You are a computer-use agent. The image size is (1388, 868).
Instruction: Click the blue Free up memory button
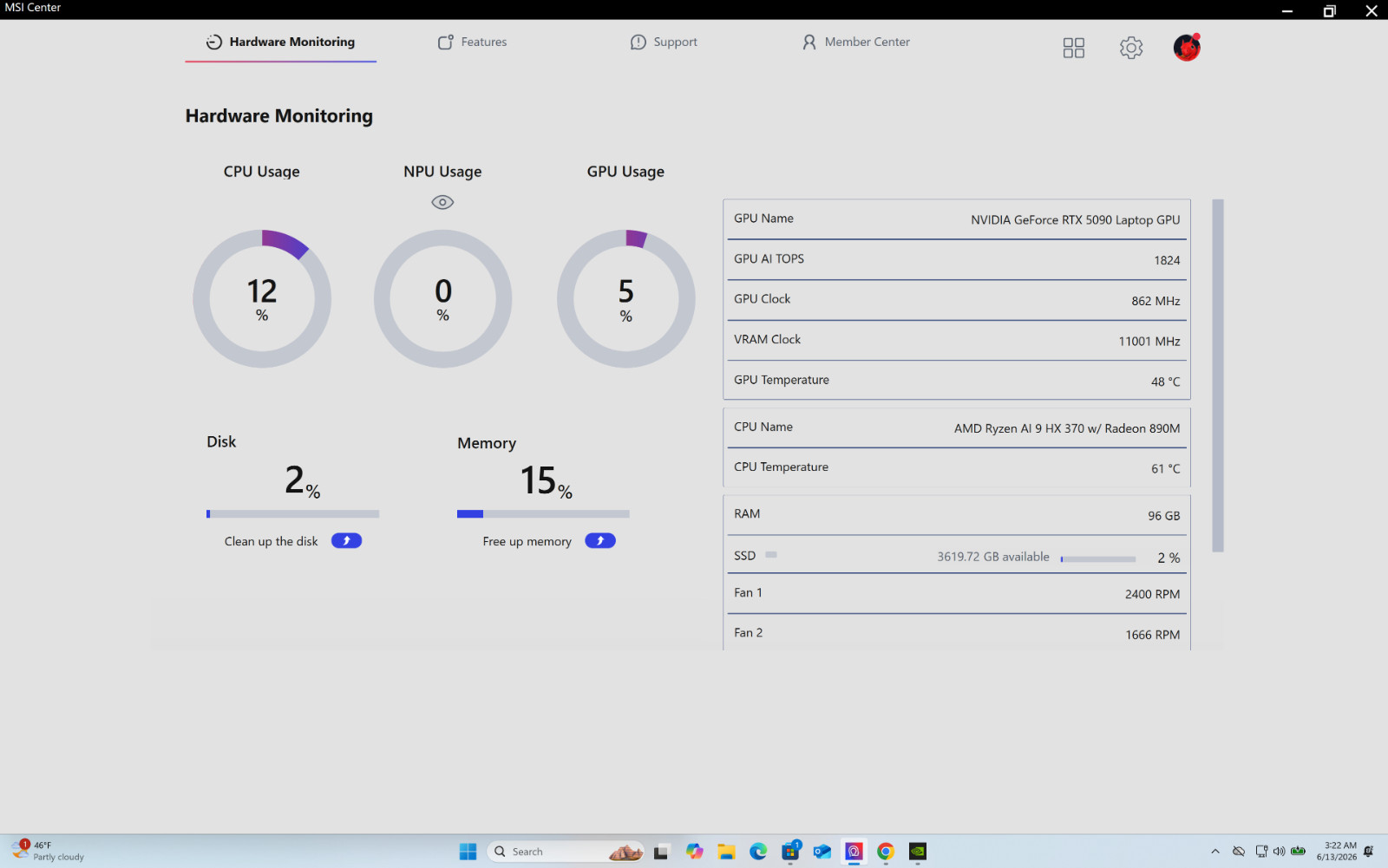click(600, 541)
